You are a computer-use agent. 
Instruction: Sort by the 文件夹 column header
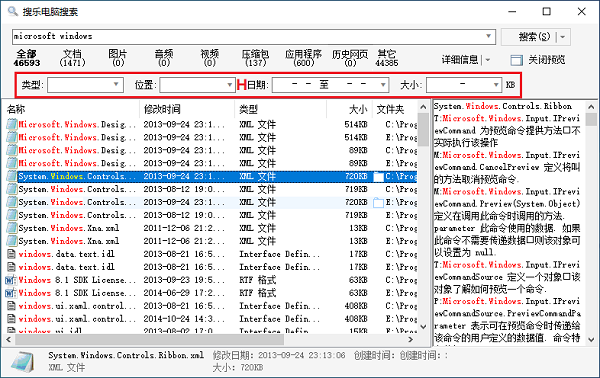395,109
